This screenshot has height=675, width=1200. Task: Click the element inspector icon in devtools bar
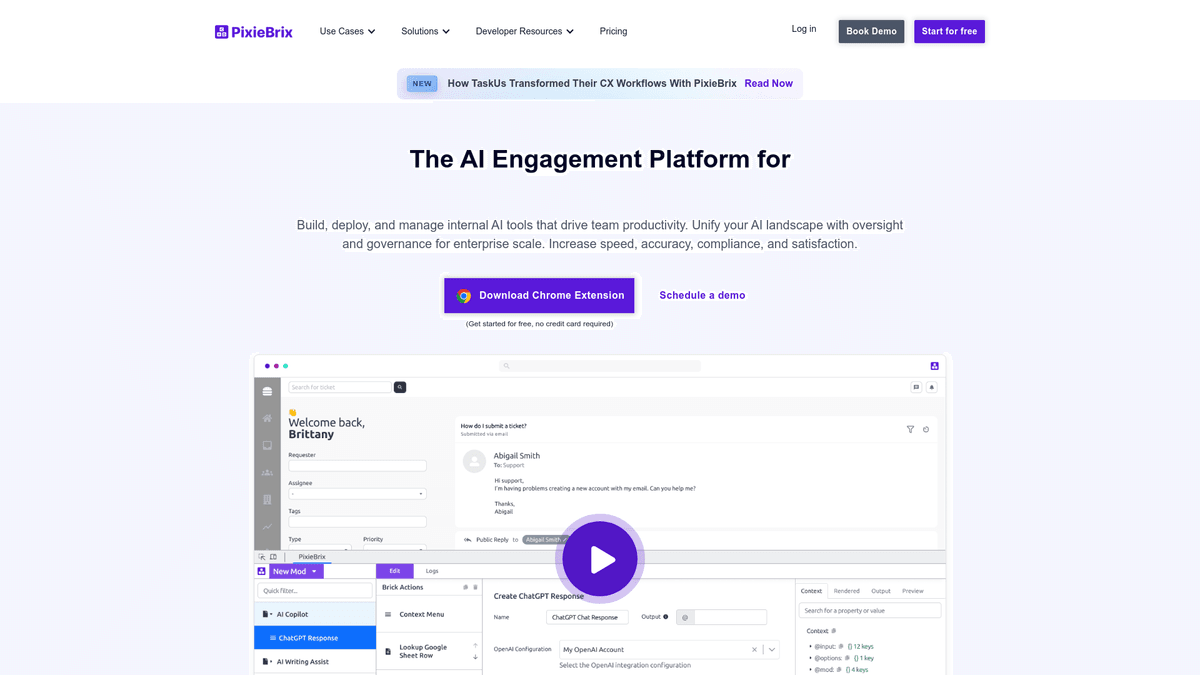pos(262,557)
